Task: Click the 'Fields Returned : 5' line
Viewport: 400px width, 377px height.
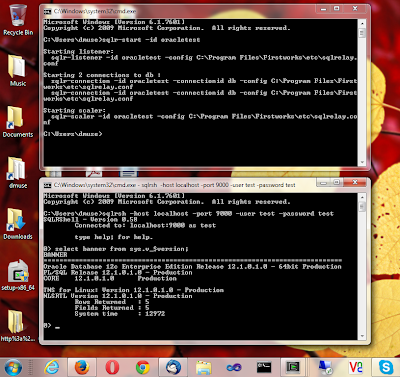Action: (112, 308)
